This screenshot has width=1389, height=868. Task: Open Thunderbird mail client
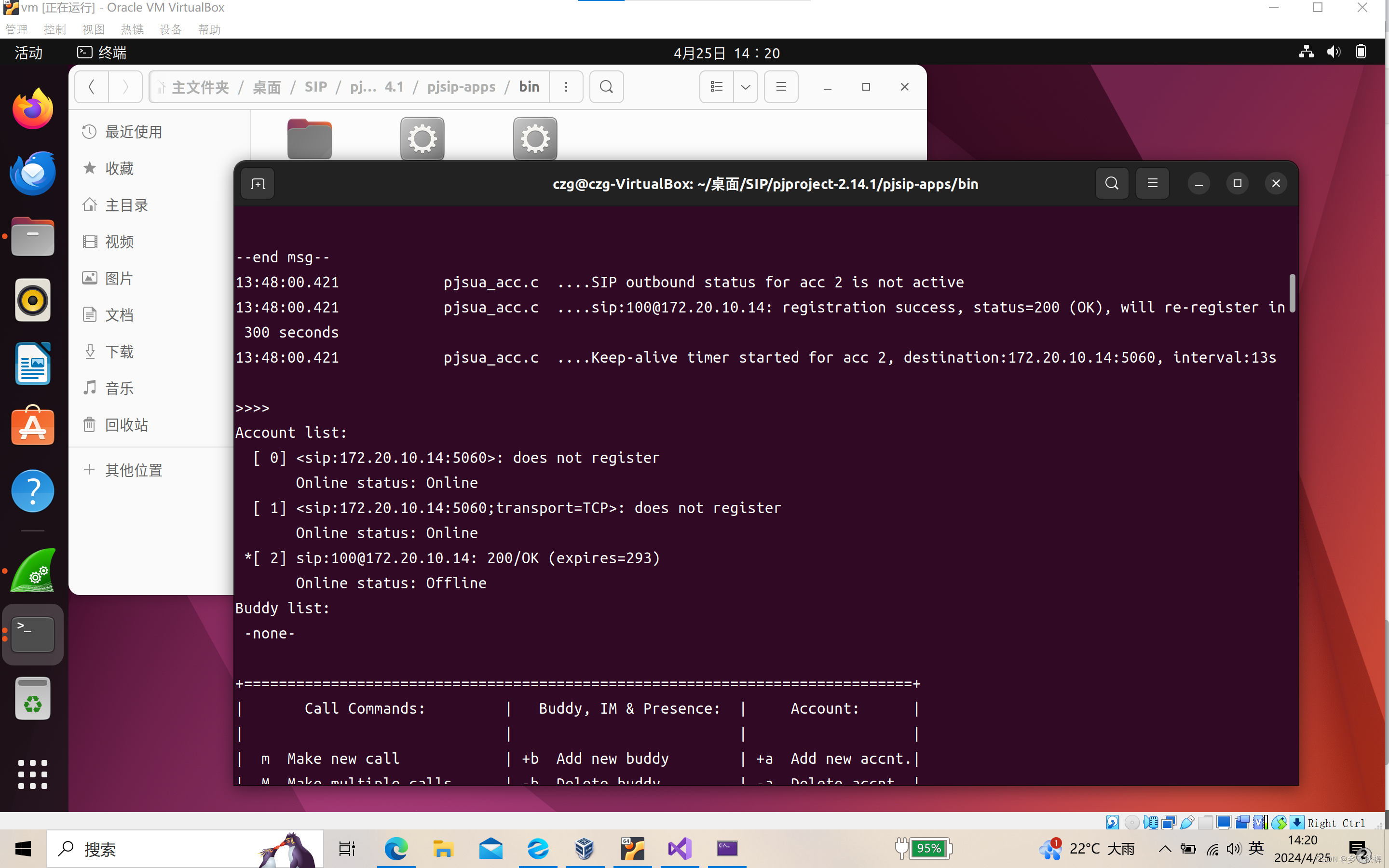click(x=33, y=173)
